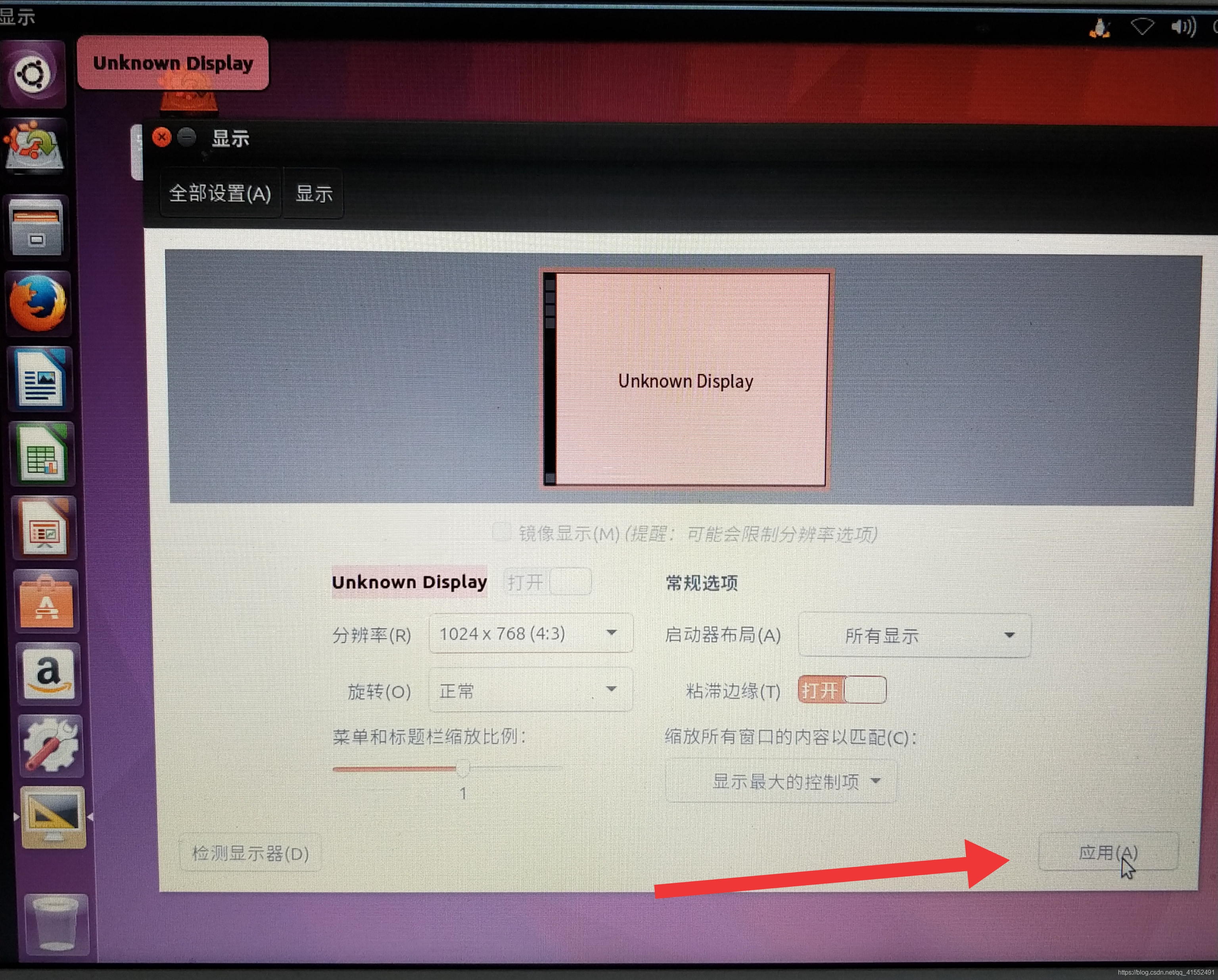This screenshot has width=1218, height=980.
Task: Click the volume icon in top bar
Action: (1182, 27)
